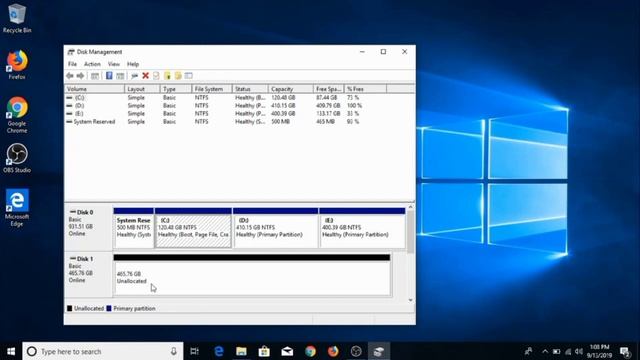
Task: Open the Help menu
Action: click(133, 64)
